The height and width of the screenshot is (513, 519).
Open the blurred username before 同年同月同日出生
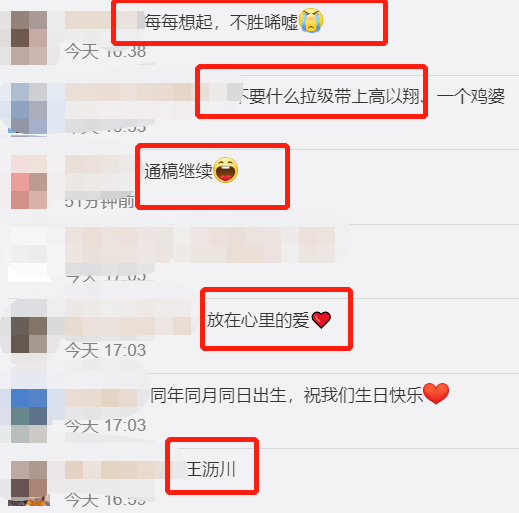tap(101, 398)
